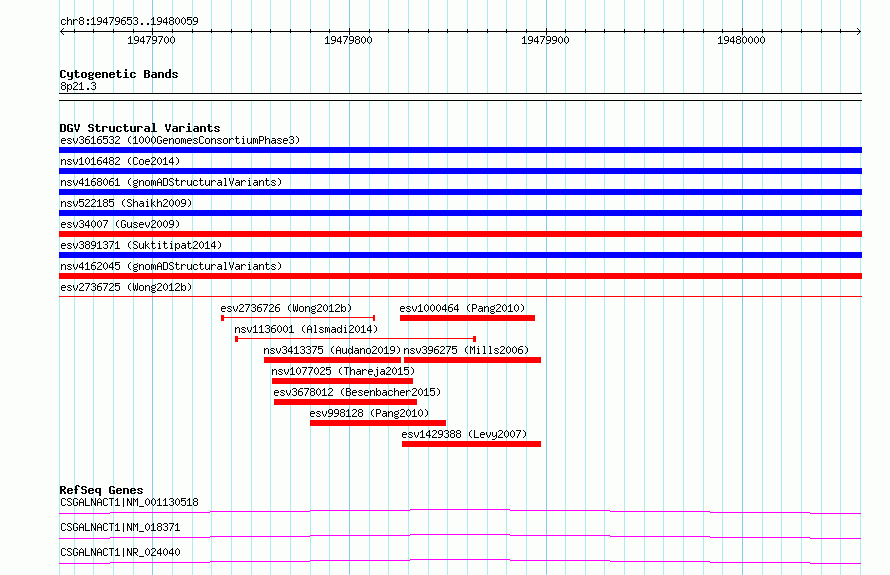
Task: Open the CSGALNACT1|NM_018371 transcript label
Action: [x=120, y=527]
